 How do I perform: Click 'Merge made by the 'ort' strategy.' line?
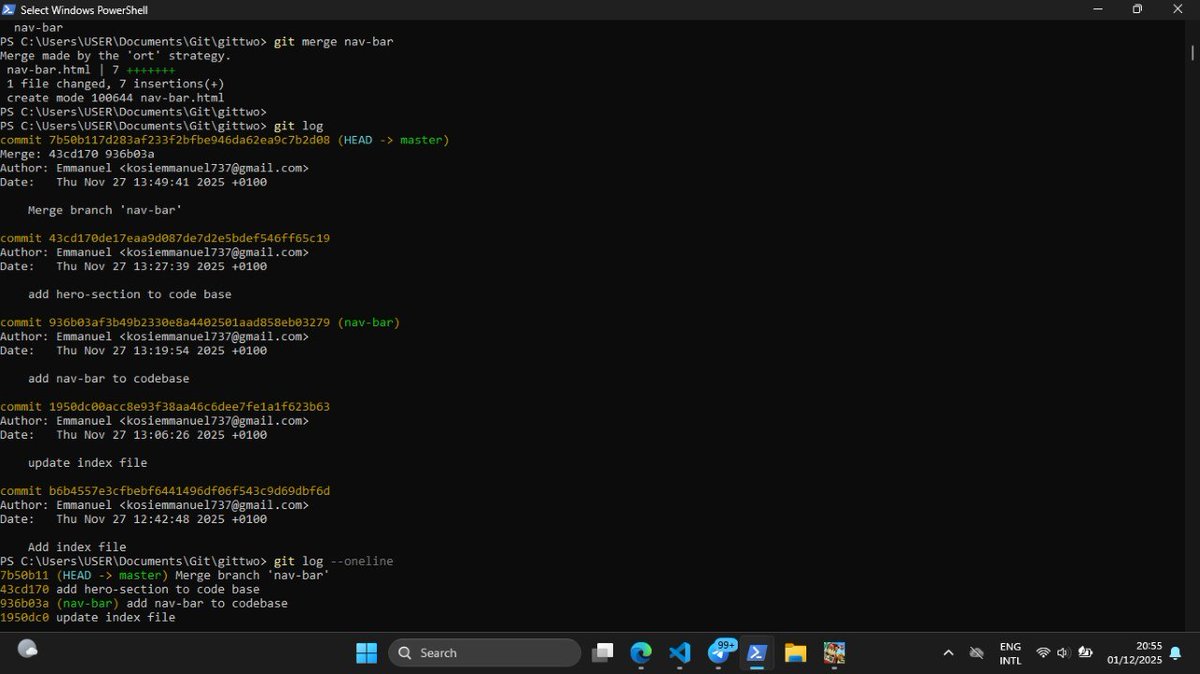pos(115,56)
